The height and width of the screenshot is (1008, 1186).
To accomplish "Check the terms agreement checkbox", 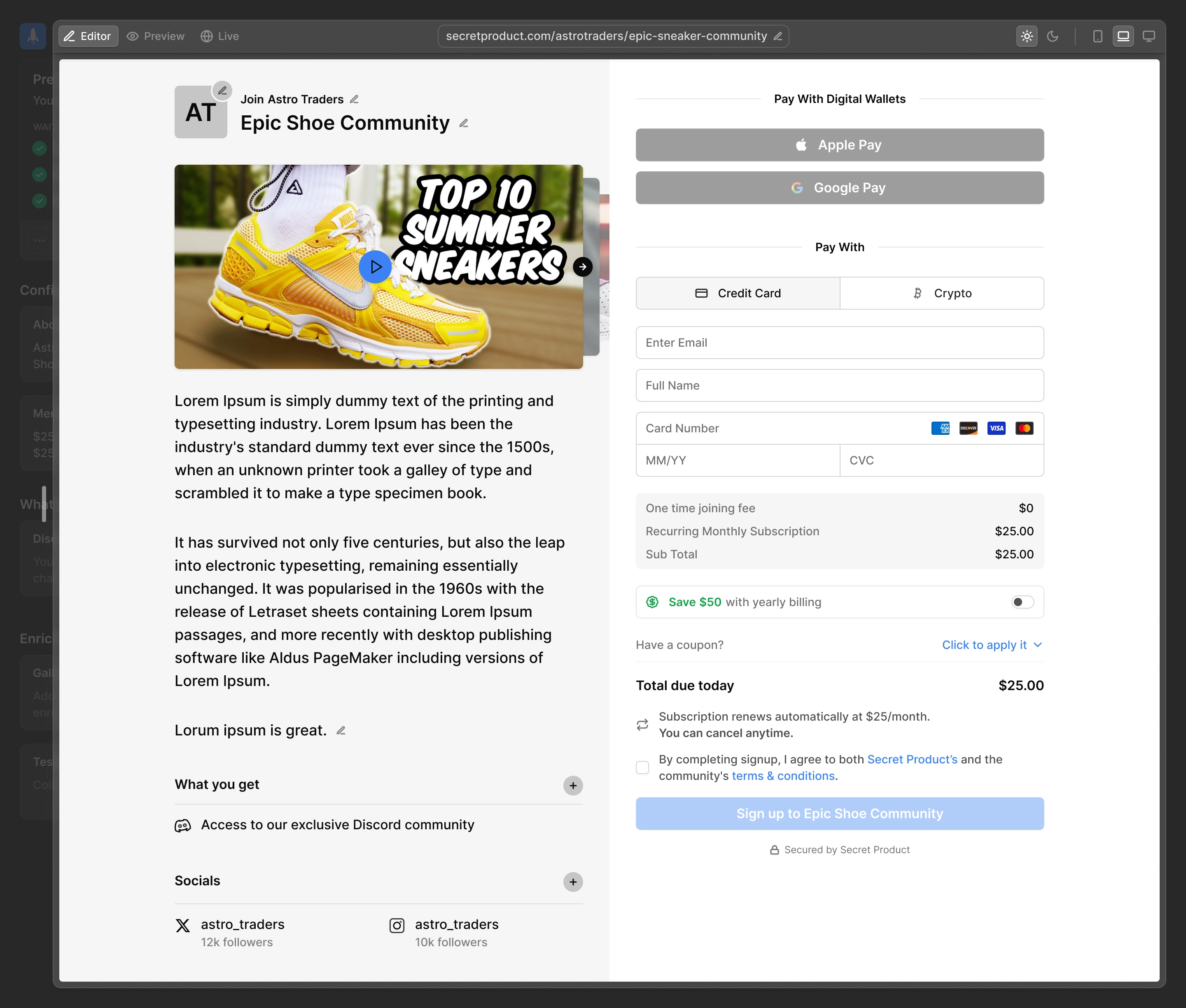I will point(642,768).
